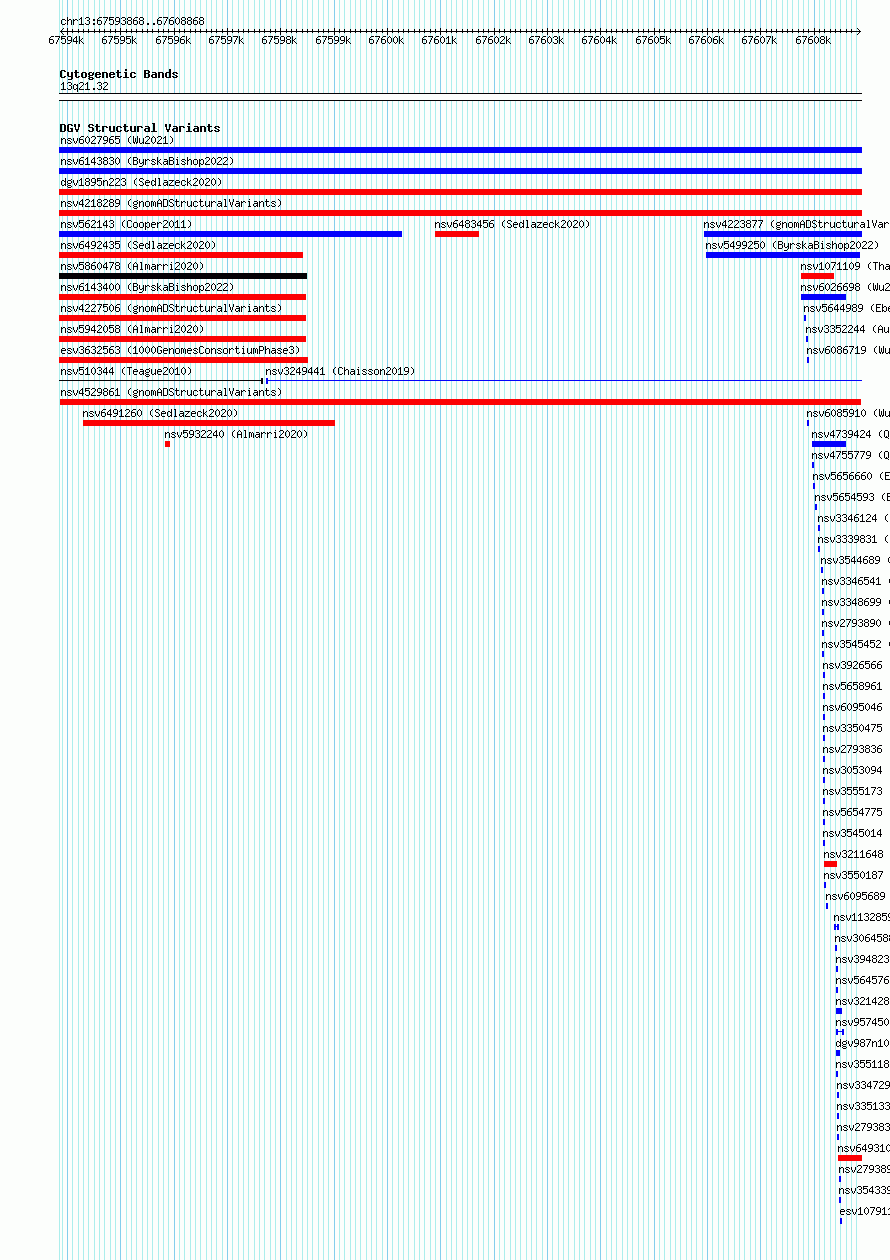The height and width of the screenshot is (1260, 890).
Task: Click the red bar under nsv6492435
Action: [181, 255]
